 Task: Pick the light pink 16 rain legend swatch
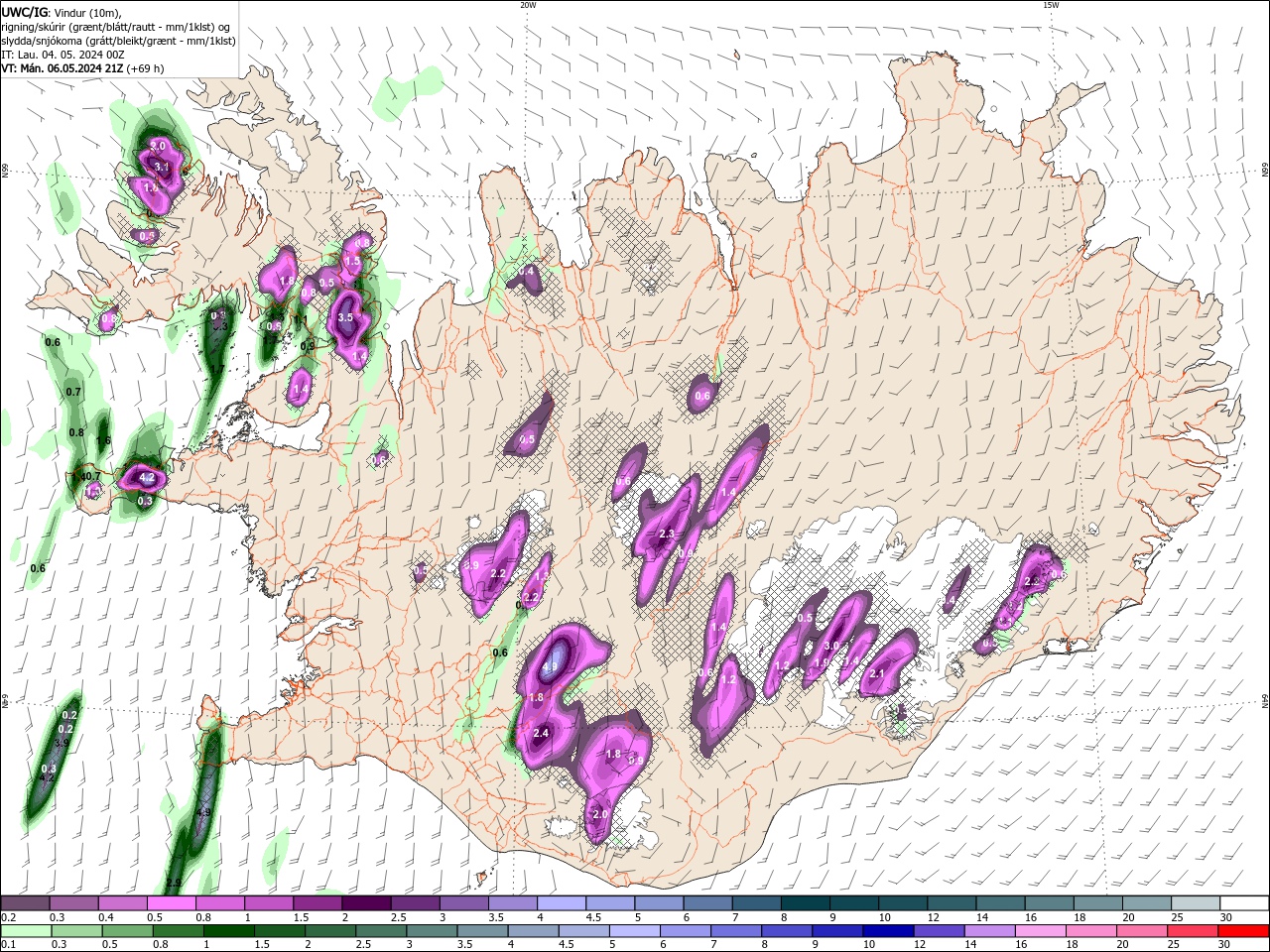click(1039, 931)
